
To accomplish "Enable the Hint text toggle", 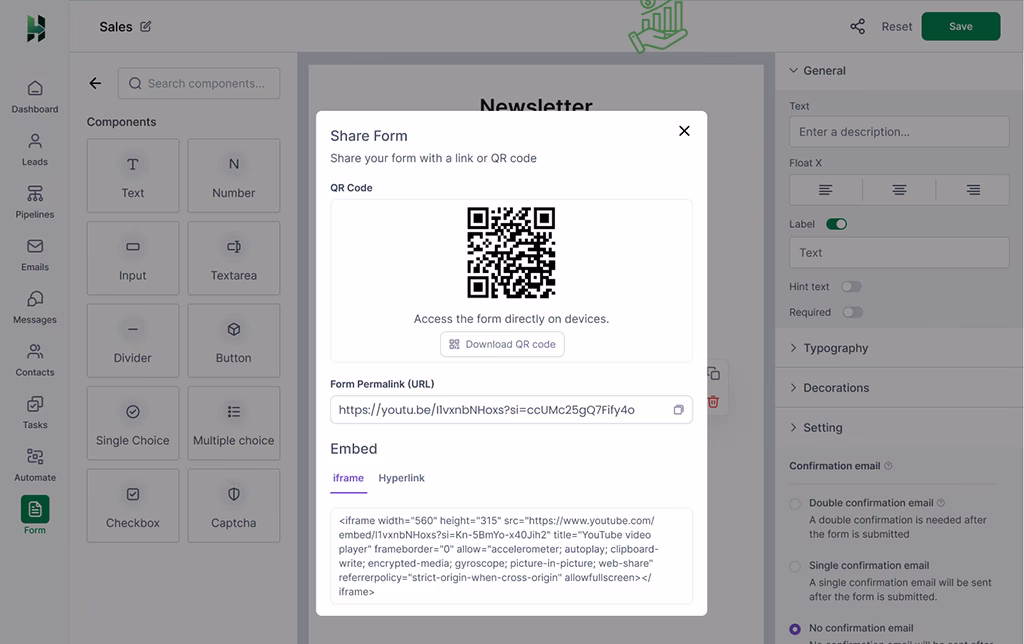I will (x=852, y=287).
